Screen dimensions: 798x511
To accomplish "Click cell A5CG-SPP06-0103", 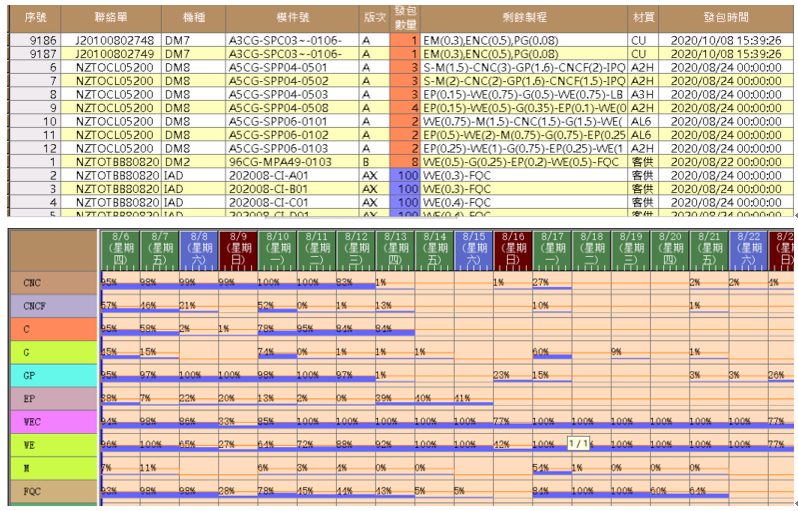I will coord(292,148).
